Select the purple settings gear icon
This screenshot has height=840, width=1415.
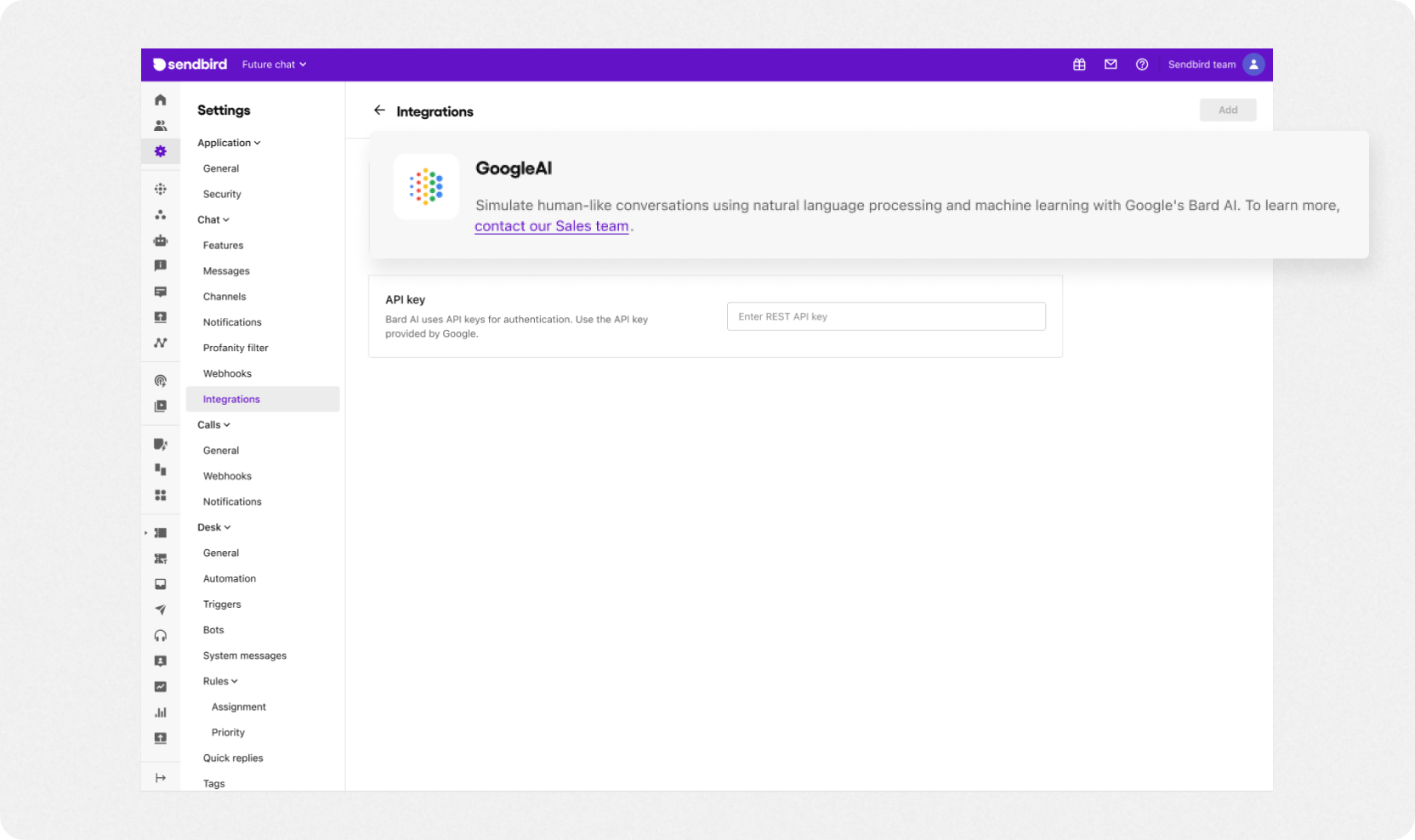tap(160, 151)
